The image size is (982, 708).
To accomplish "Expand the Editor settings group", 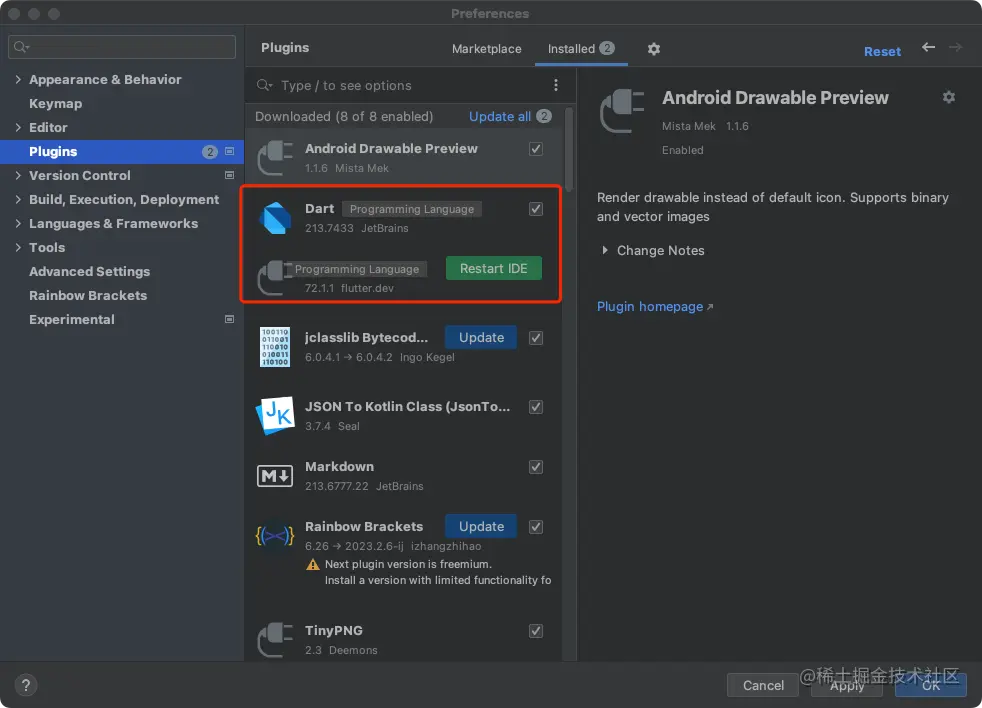I will click(18, 127).
